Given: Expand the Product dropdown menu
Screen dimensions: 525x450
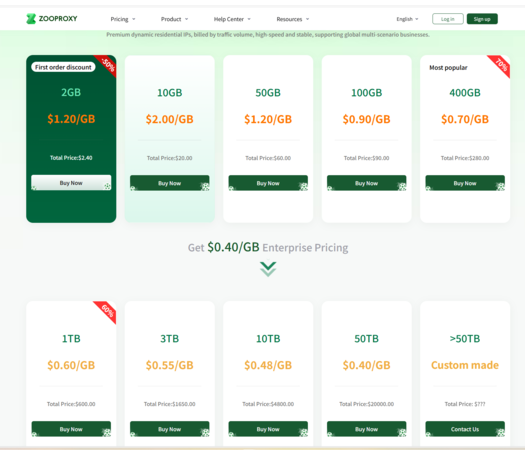Looking at the screenshot, I should coord(174,19).
